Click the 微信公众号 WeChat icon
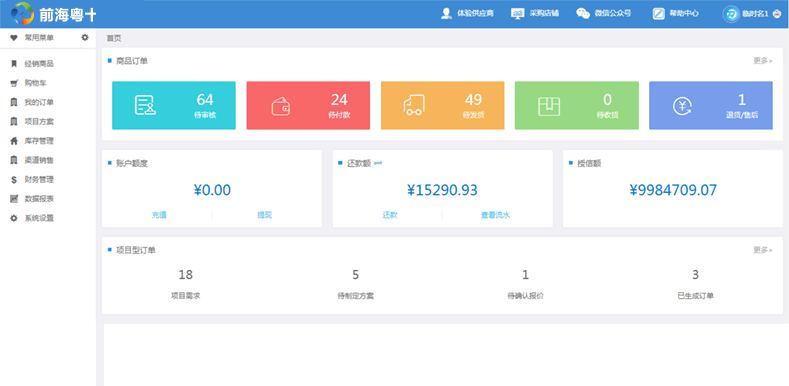This screenshot has width=789, height=386. (583, 14)
